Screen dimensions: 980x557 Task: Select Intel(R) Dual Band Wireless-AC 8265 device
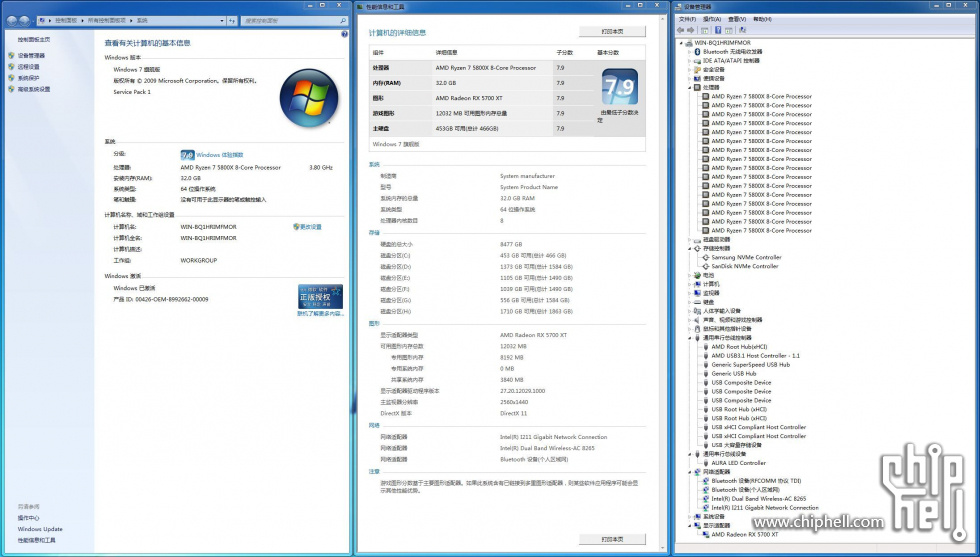[x=759, y=499]
